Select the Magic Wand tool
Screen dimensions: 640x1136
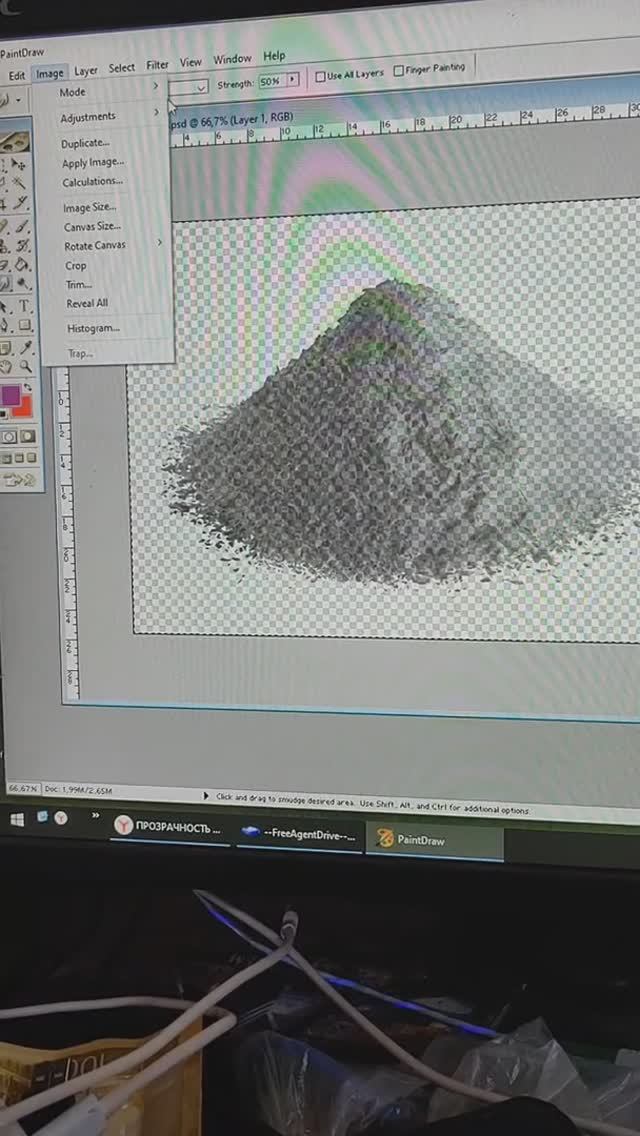coord(18,182)
